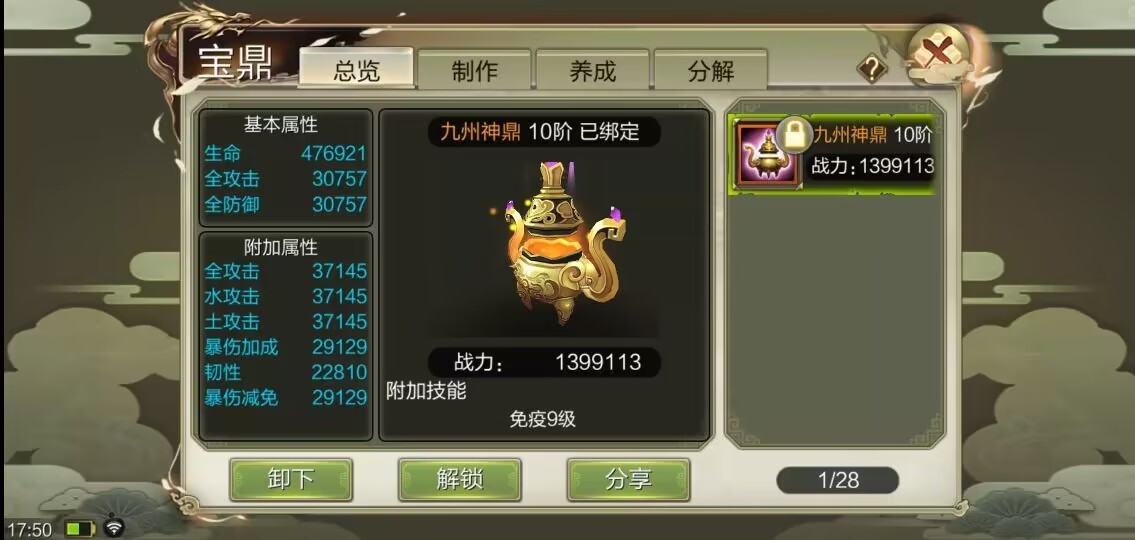This screenshot has height=540, width=1135.
Task: Select the 总览 tab
Action: pyautogui.click(x=357, y=69)
